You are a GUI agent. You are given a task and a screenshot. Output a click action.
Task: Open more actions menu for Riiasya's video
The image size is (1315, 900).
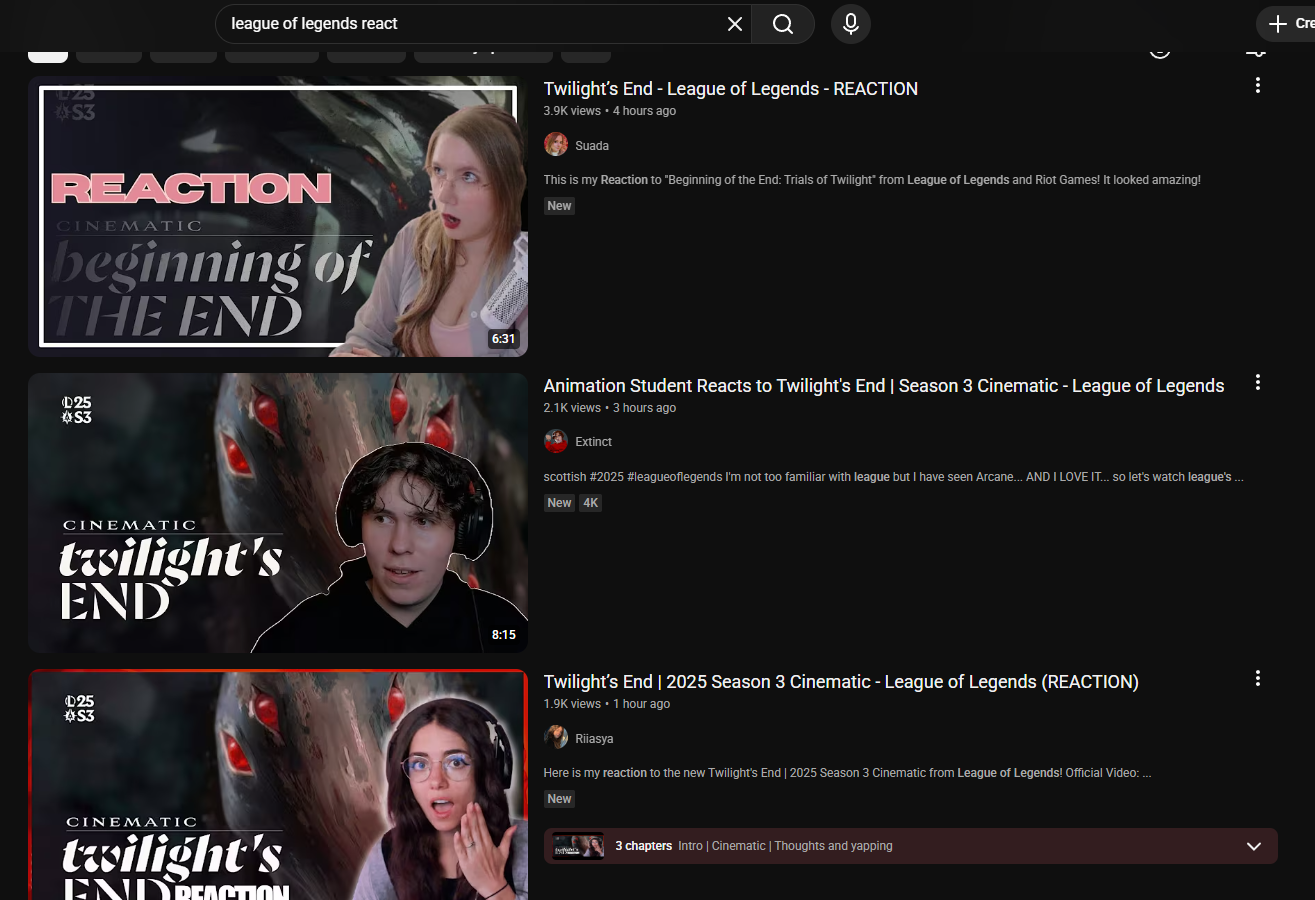pos(1258,678)
